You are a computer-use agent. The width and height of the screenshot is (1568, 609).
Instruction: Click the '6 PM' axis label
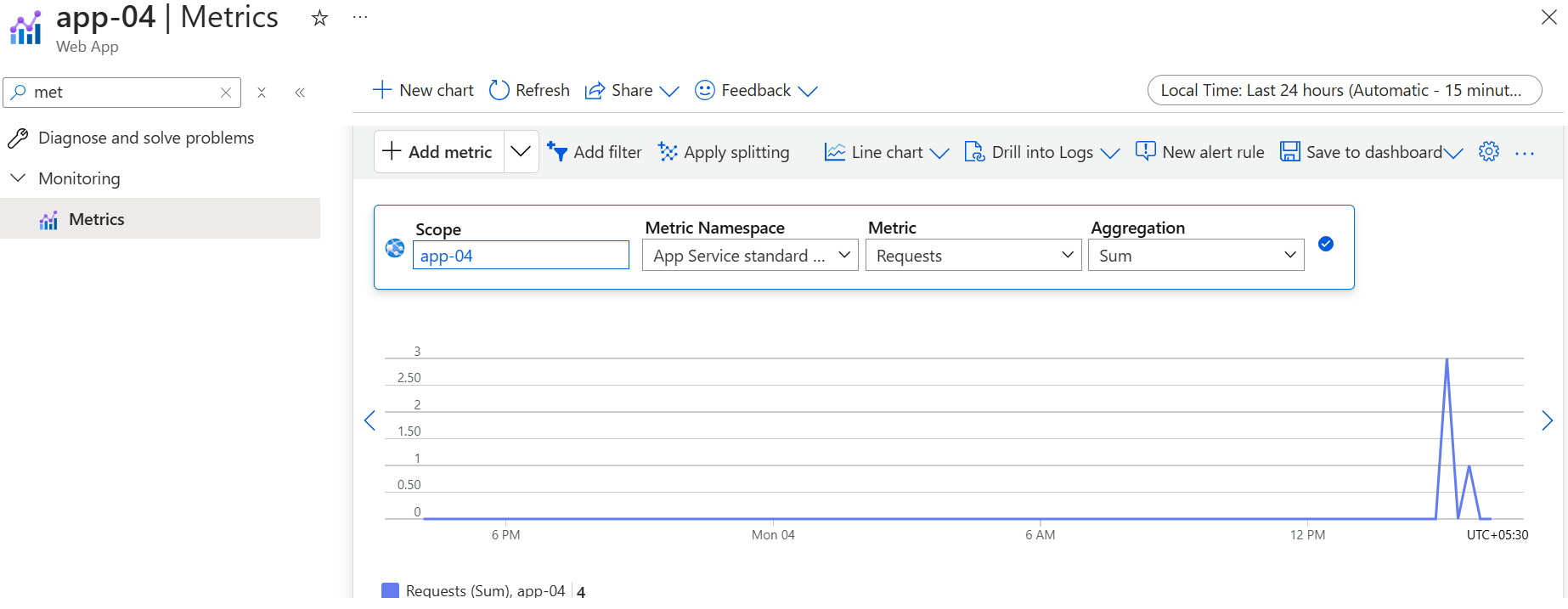click(x=505, y=535)
